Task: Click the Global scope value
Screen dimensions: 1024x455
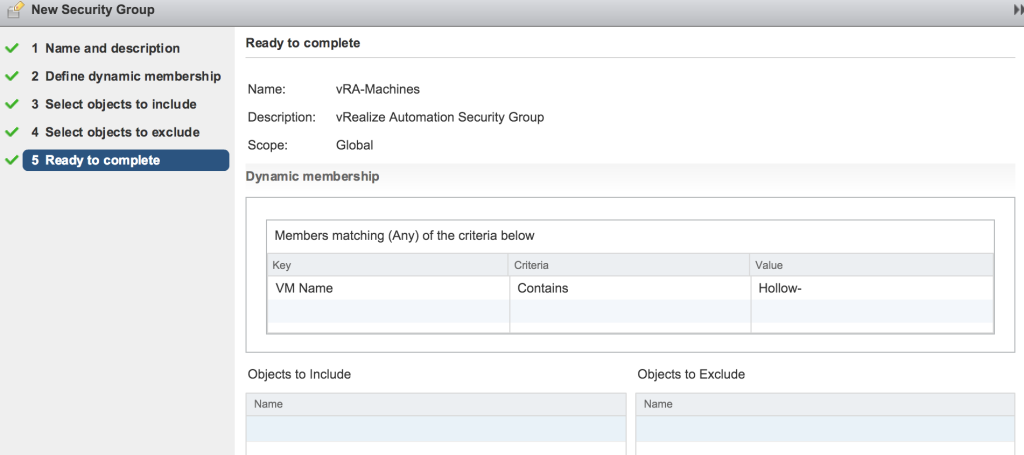Action: tap(354, 145)
